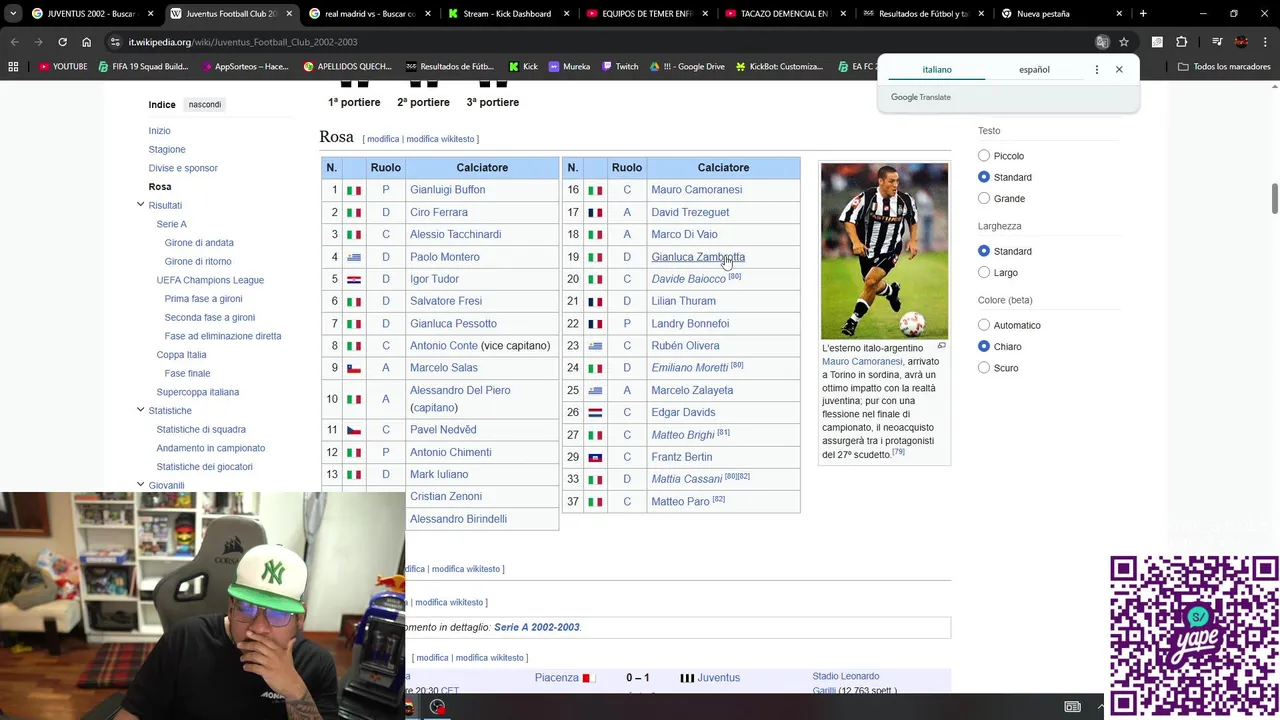Click the Google Translate icon in address bar

pos(1102,42)
